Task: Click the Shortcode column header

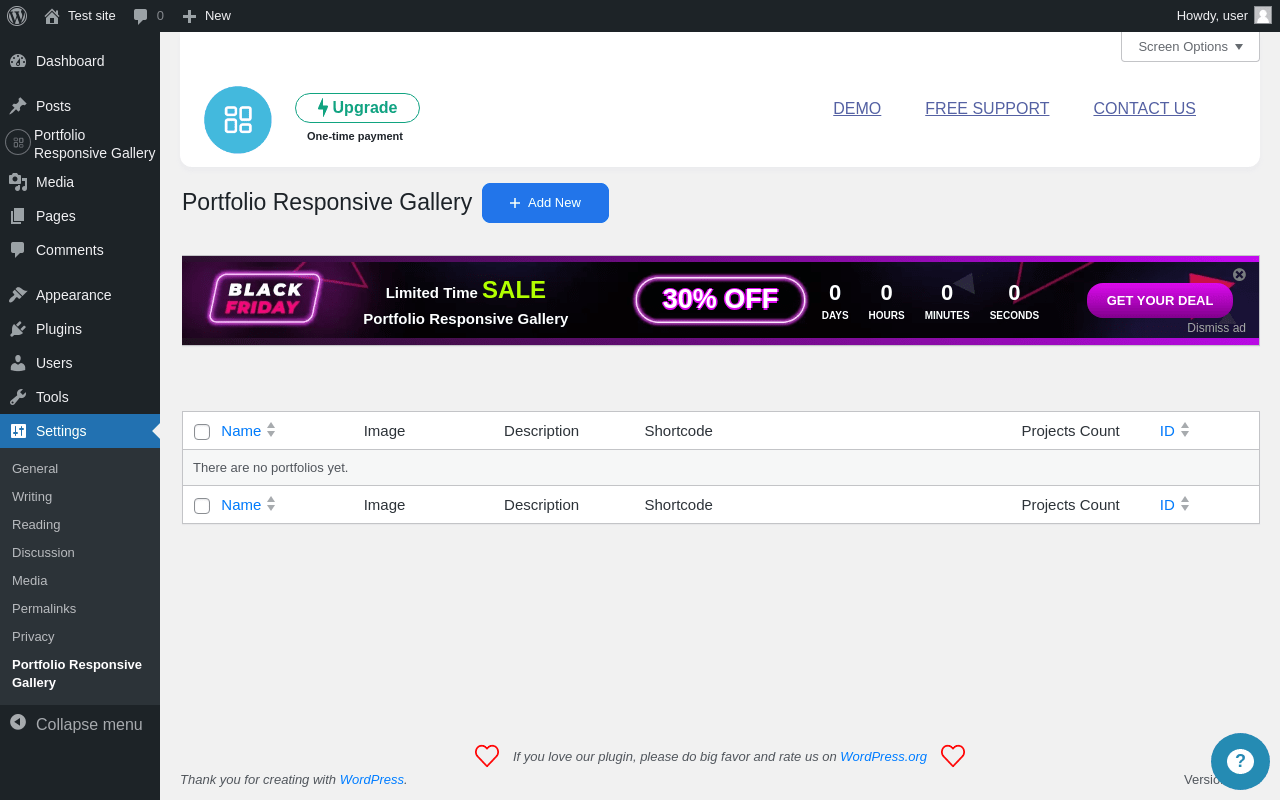Action: point(678,430)
